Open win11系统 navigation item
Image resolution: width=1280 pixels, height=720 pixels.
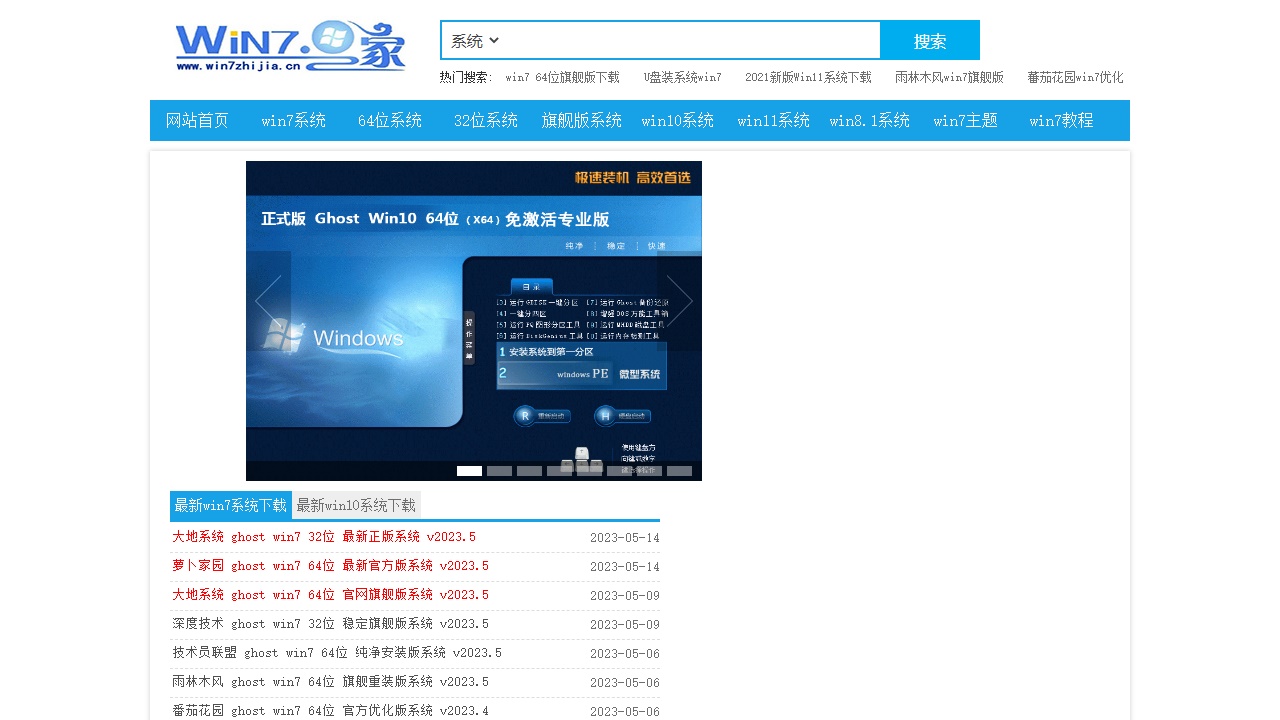coord(774,121)
